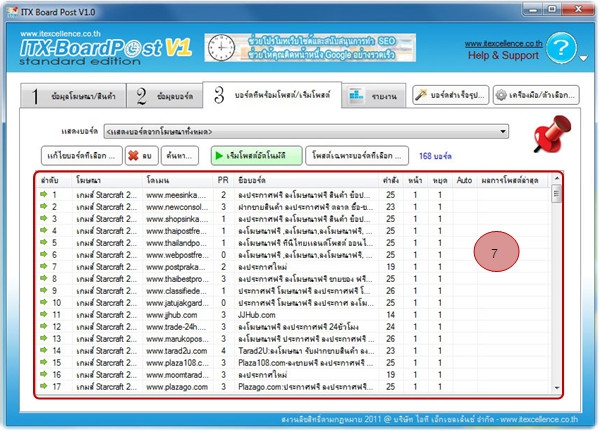Viewport: 601px width, 431px height.
Task: Click the ITX Board Post title bar app icon
Action: point(12,12)
